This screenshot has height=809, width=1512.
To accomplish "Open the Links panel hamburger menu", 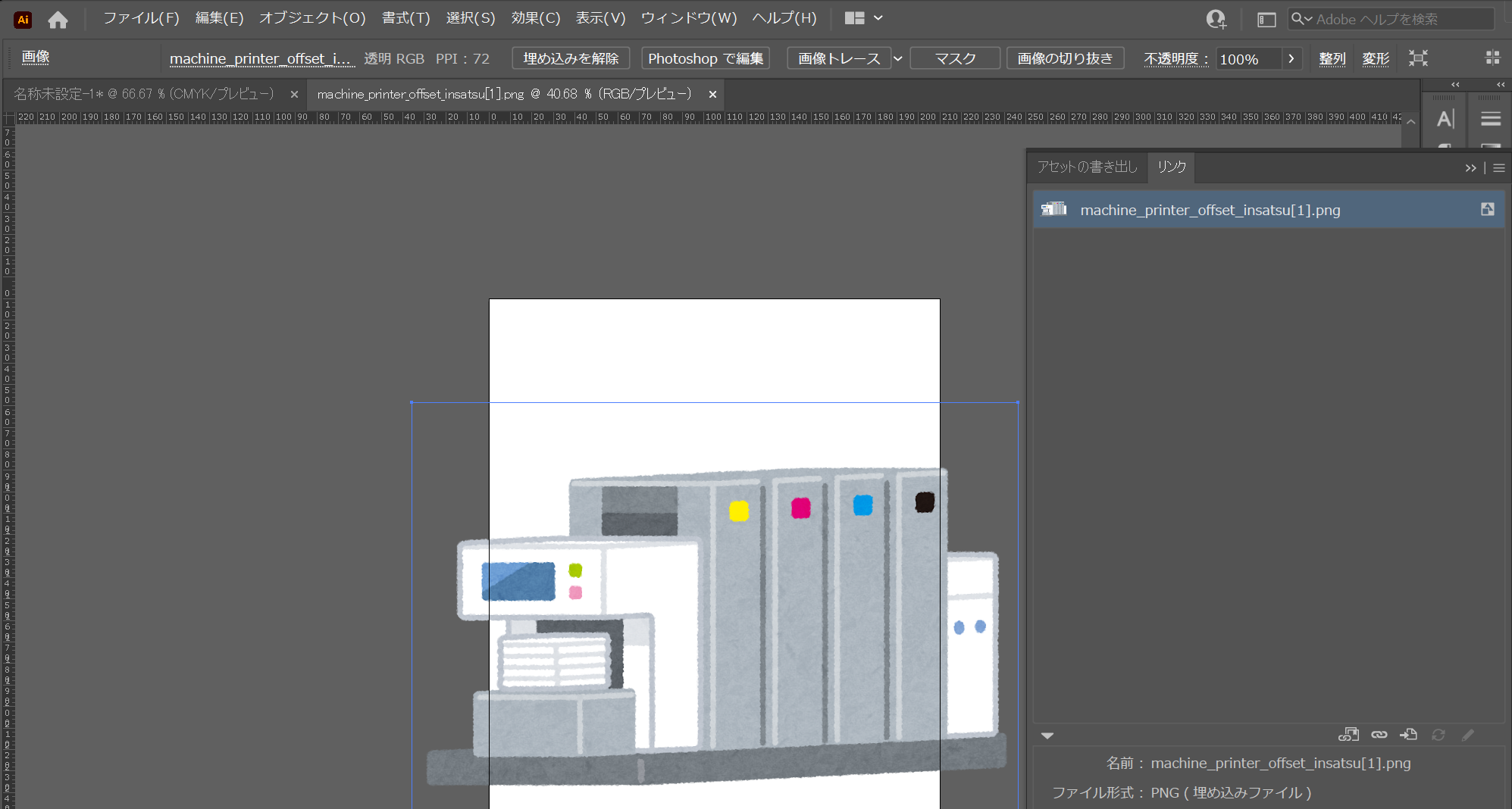I will pyautogui.click(x=1499, y=168).
